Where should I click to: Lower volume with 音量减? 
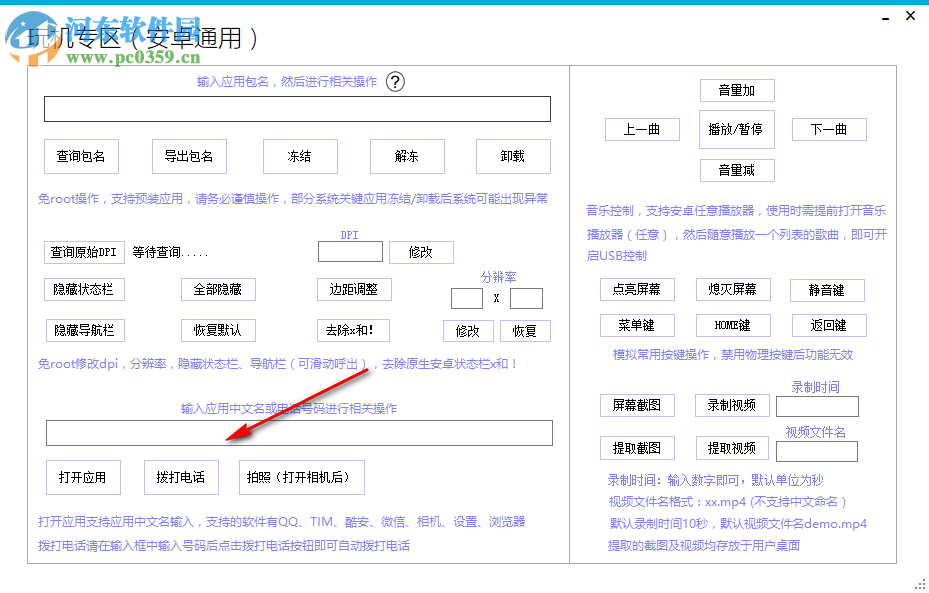pyautogui.click(x=737, y=171)
